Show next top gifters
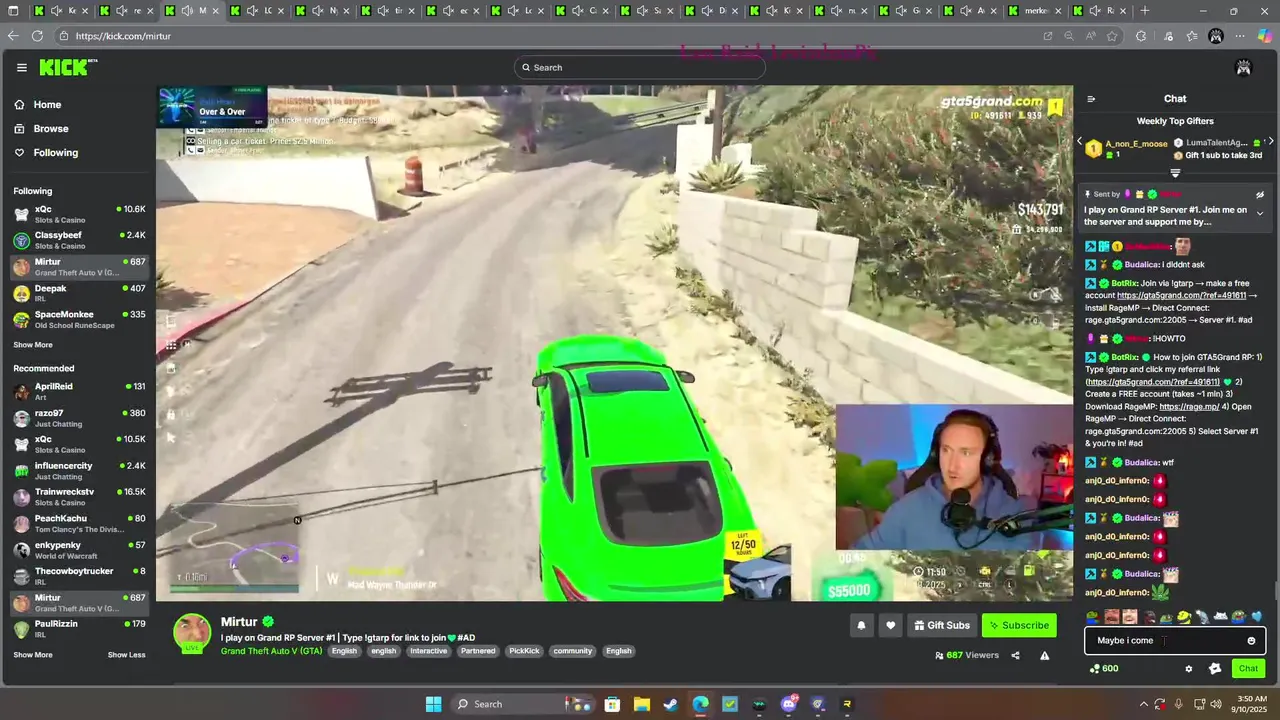The height and width of the screenshot is (720, 1280). (1271, 143)
